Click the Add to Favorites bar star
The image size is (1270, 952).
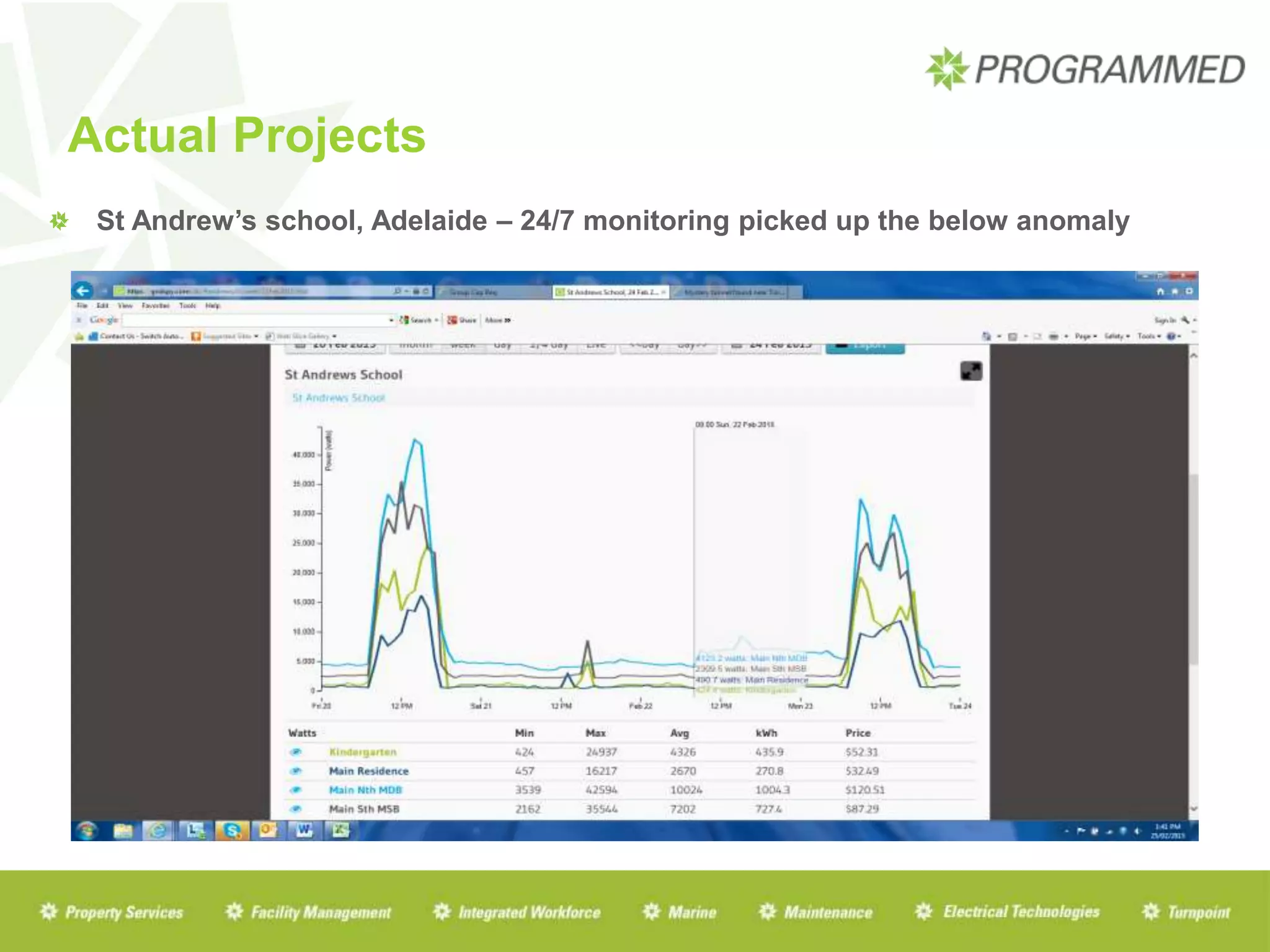click(x=79, y=337)
